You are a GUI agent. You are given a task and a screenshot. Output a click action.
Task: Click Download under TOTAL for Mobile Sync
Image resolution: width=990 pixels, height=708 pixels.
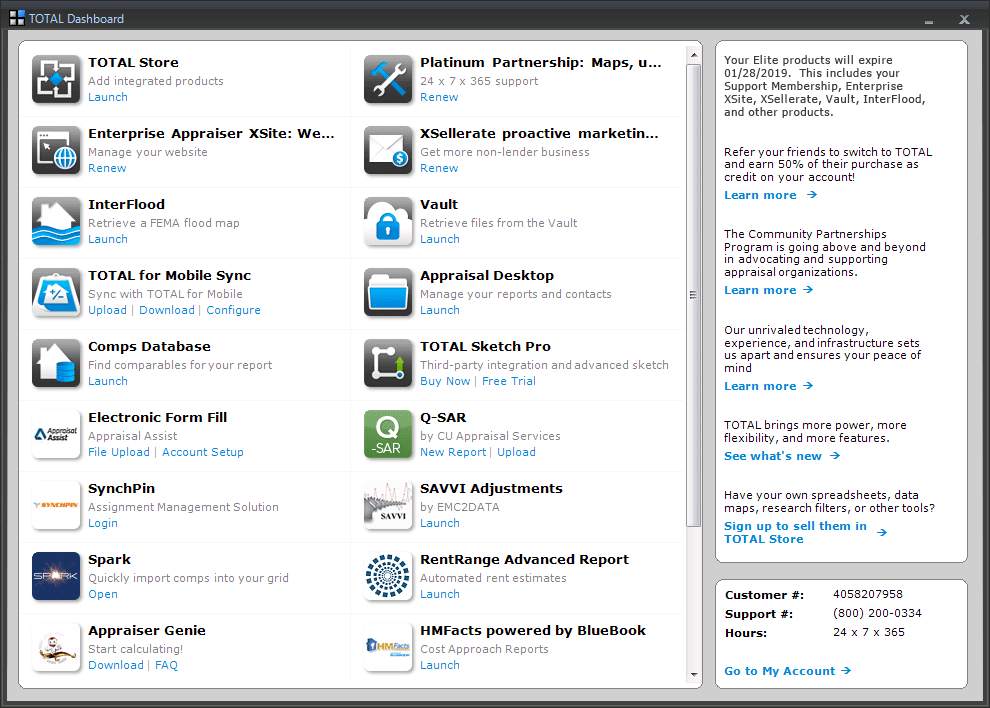[167, 310]
